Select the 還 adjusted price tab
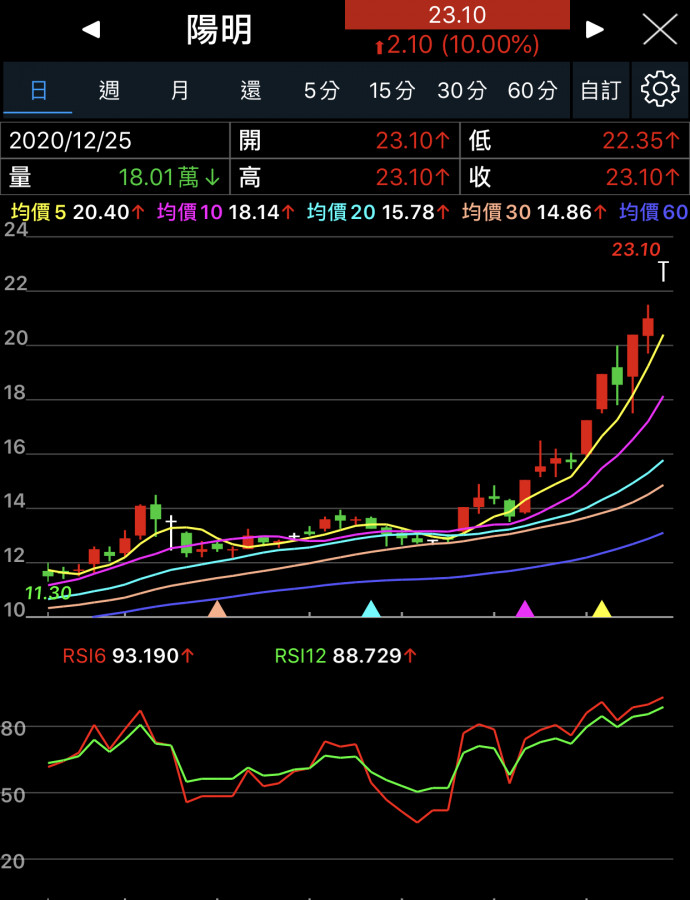The width and height of the screenshot is (690, 900). [x=251, y=91]
